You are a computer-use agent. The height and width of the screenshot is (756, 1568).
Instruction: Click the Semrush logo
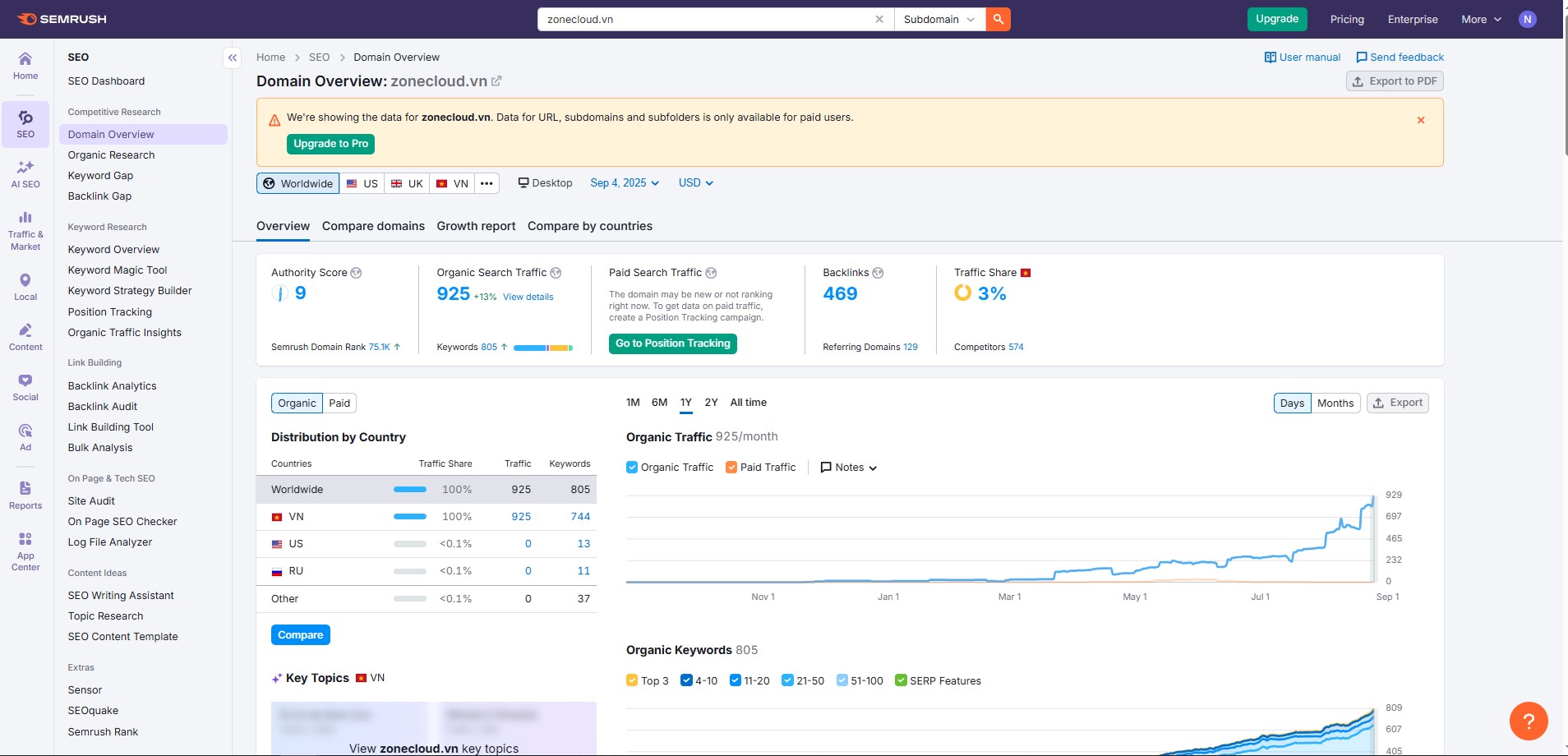pos(62,19)
